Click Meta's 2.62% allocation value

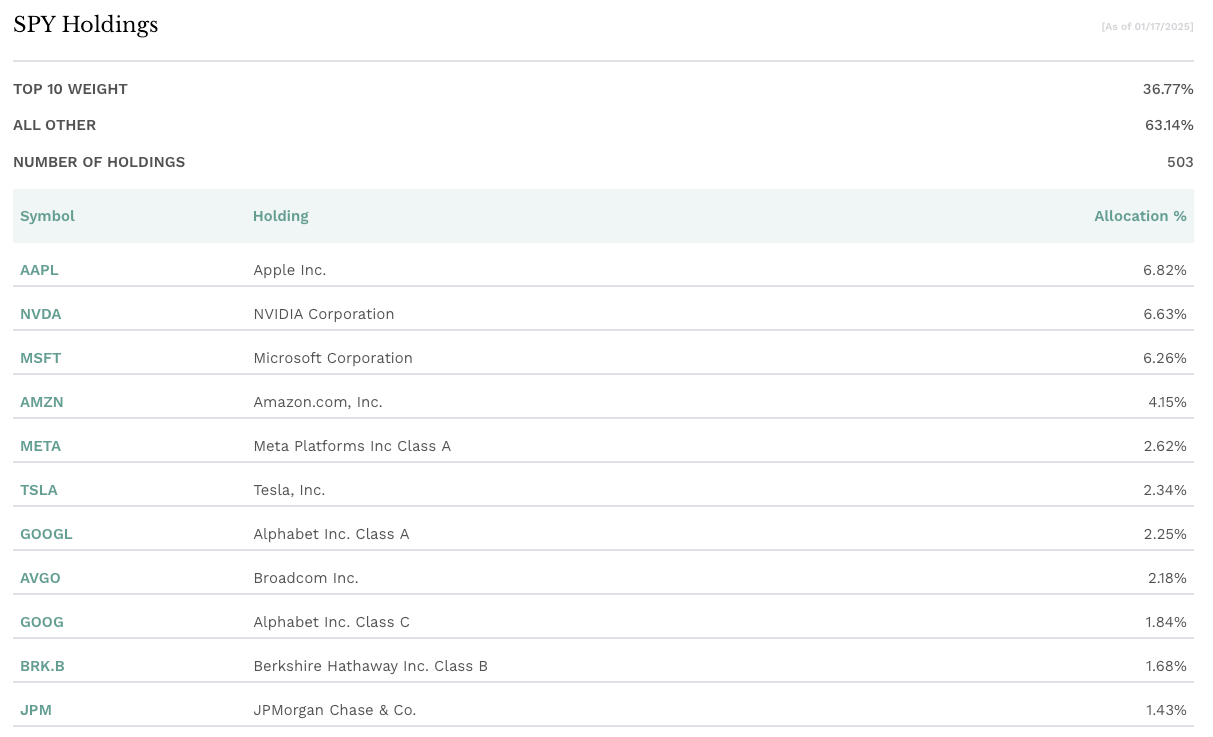pyautogui.click(x=1165, y=446)
